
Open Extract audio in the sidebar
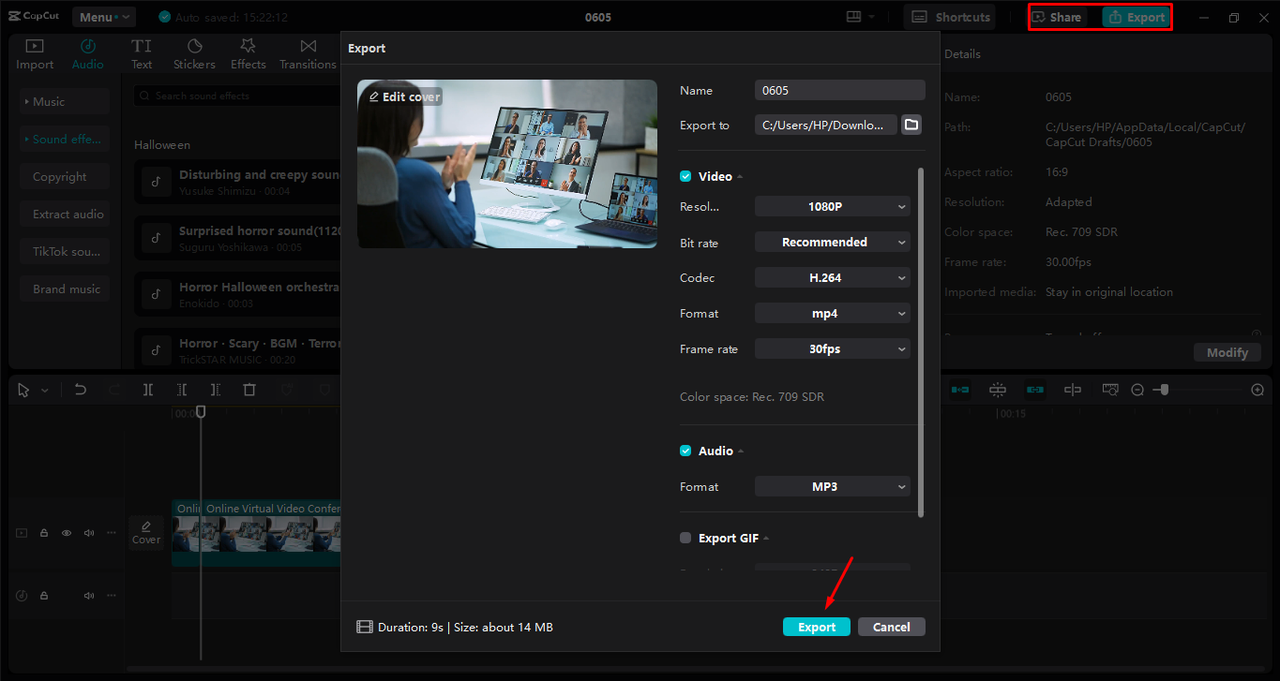pyautogui.click(x=64, y=214)
